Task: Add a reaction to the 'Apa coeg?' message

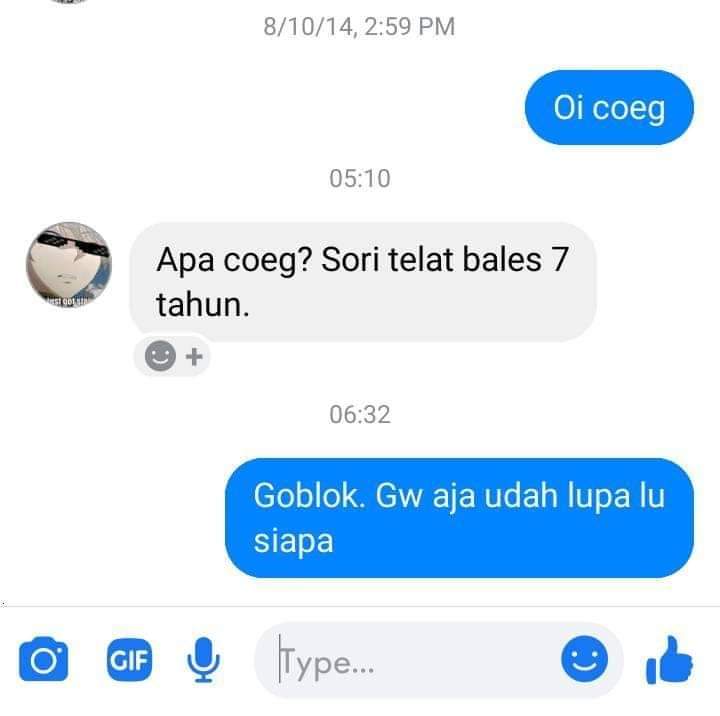Action: click(160, 356)
